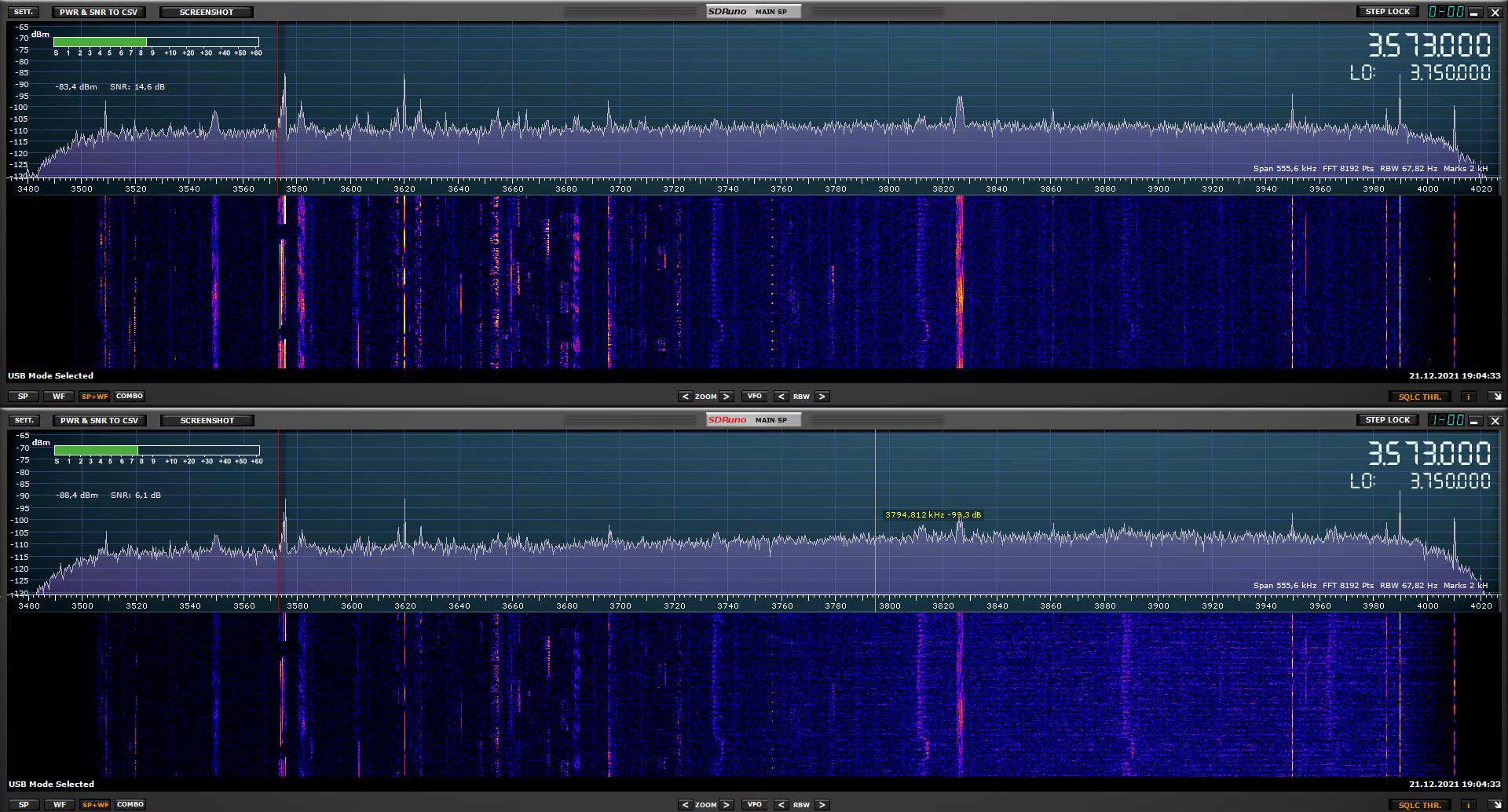The image size is (1508, 812).
Task: Click 'USB Mode Selected' status, top window
Action: pyautogui.click(x=51, y=376)
